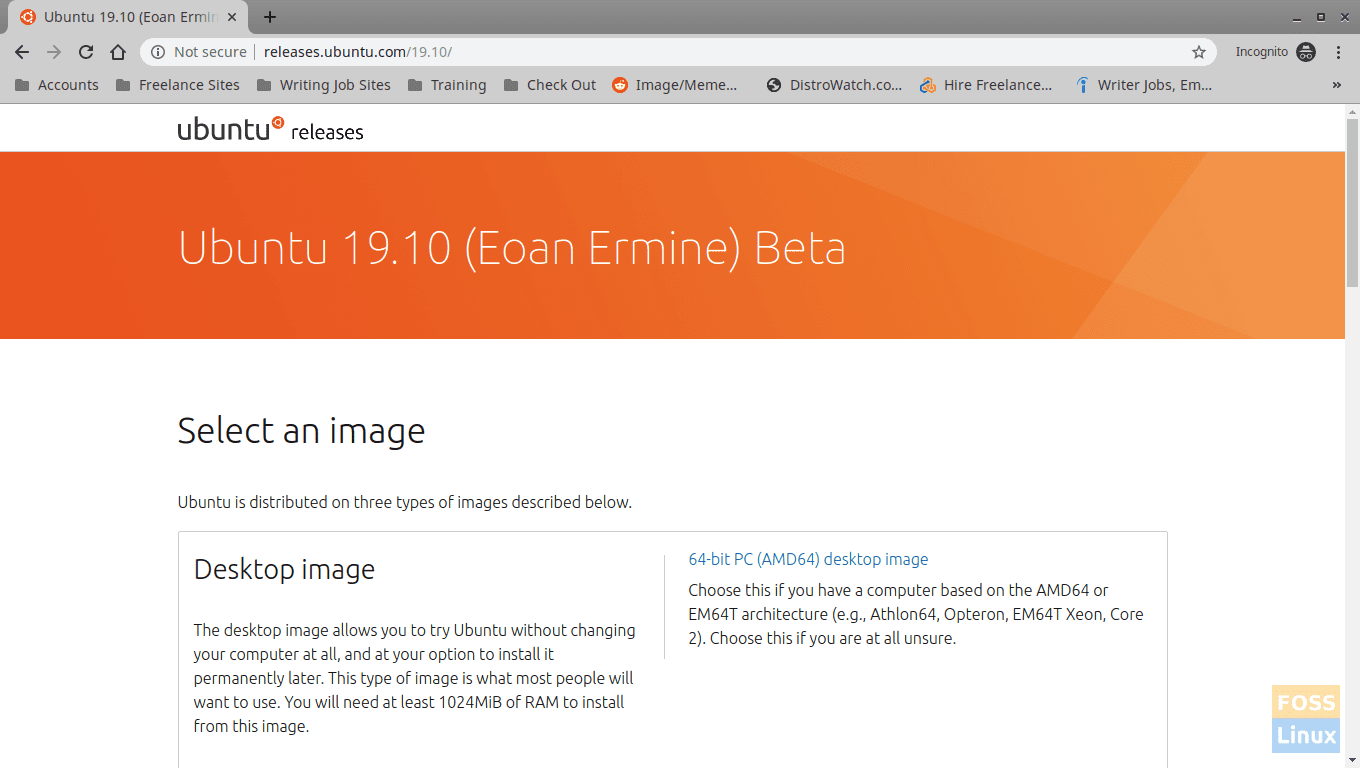
Task: Click the Ubuntu 19.10 (Eoan Ermine) Beta banner title
Action: [x=512, y=248]
